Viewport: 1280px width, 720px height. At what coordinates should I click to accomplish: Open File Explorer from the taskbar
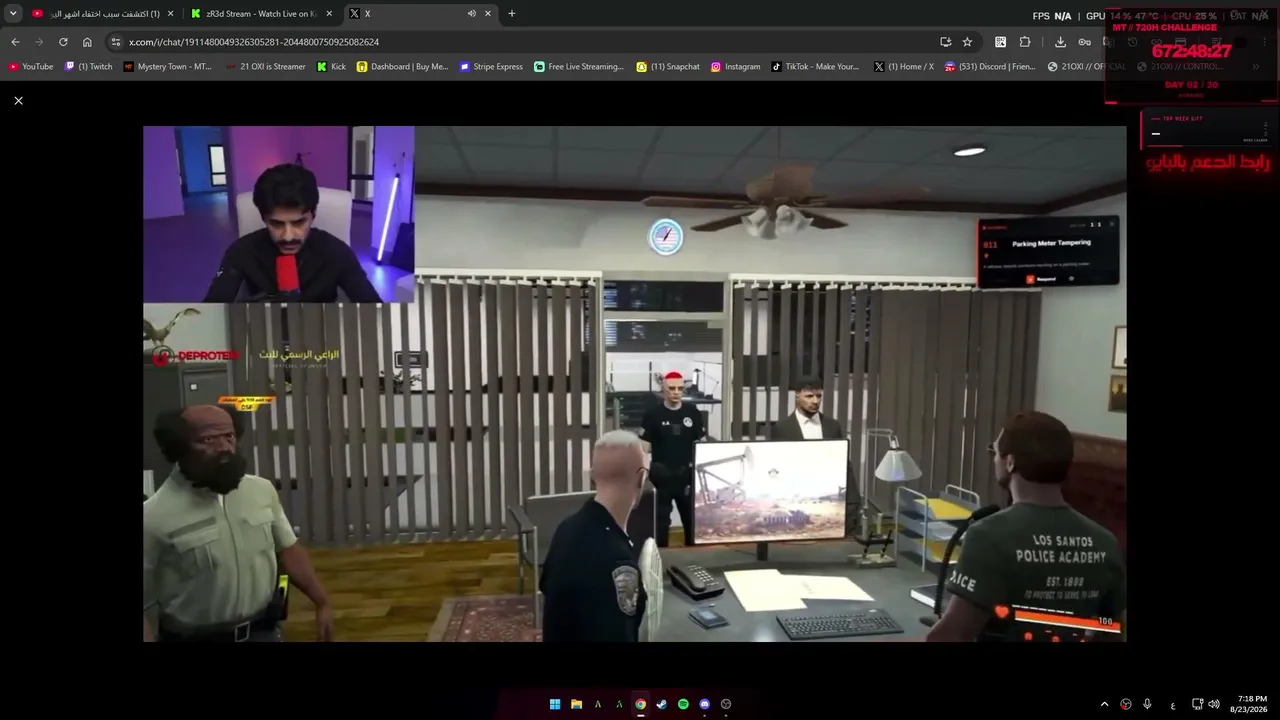click(x=576, y=704)
